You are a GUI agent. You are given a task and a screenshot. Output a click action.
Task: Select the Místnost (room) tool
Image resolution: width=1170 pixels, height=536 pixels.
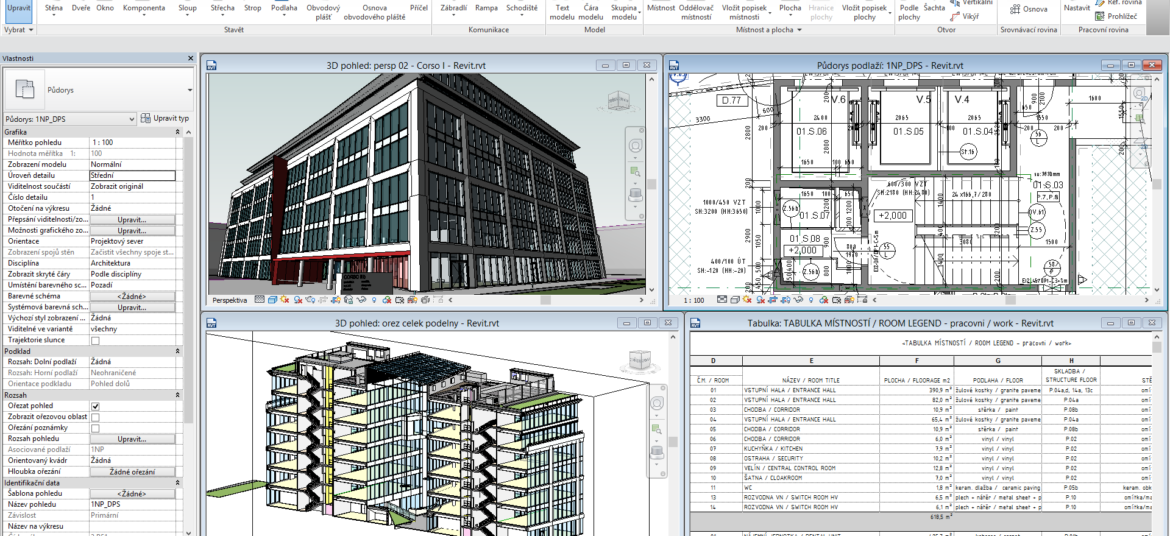pyautogui.click(x=661, y=7)
